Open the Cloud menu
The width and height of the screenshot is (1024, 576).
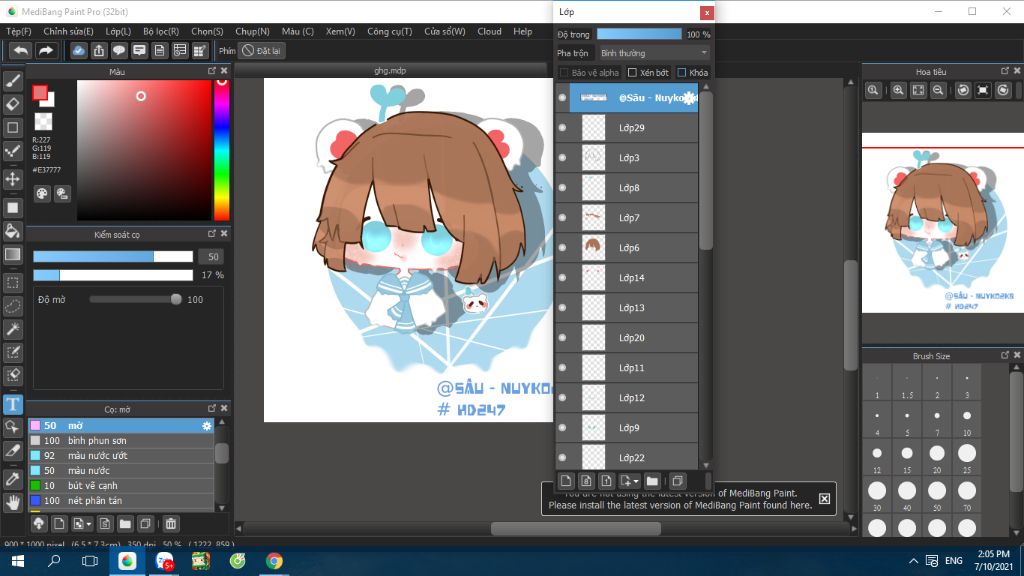coord(489,31)
